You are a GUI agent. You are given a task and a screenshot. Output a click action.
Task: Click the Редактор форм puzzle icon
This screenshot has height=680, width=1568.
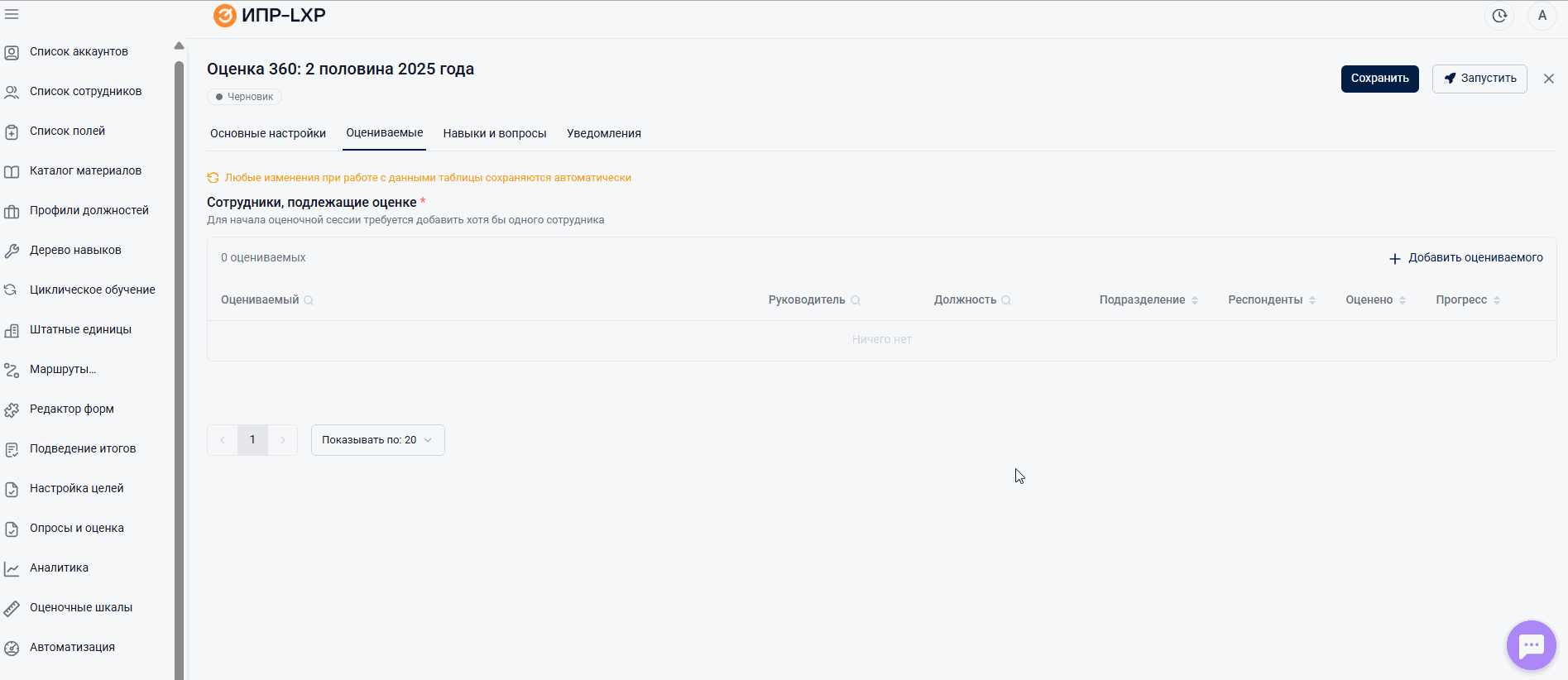12,409
